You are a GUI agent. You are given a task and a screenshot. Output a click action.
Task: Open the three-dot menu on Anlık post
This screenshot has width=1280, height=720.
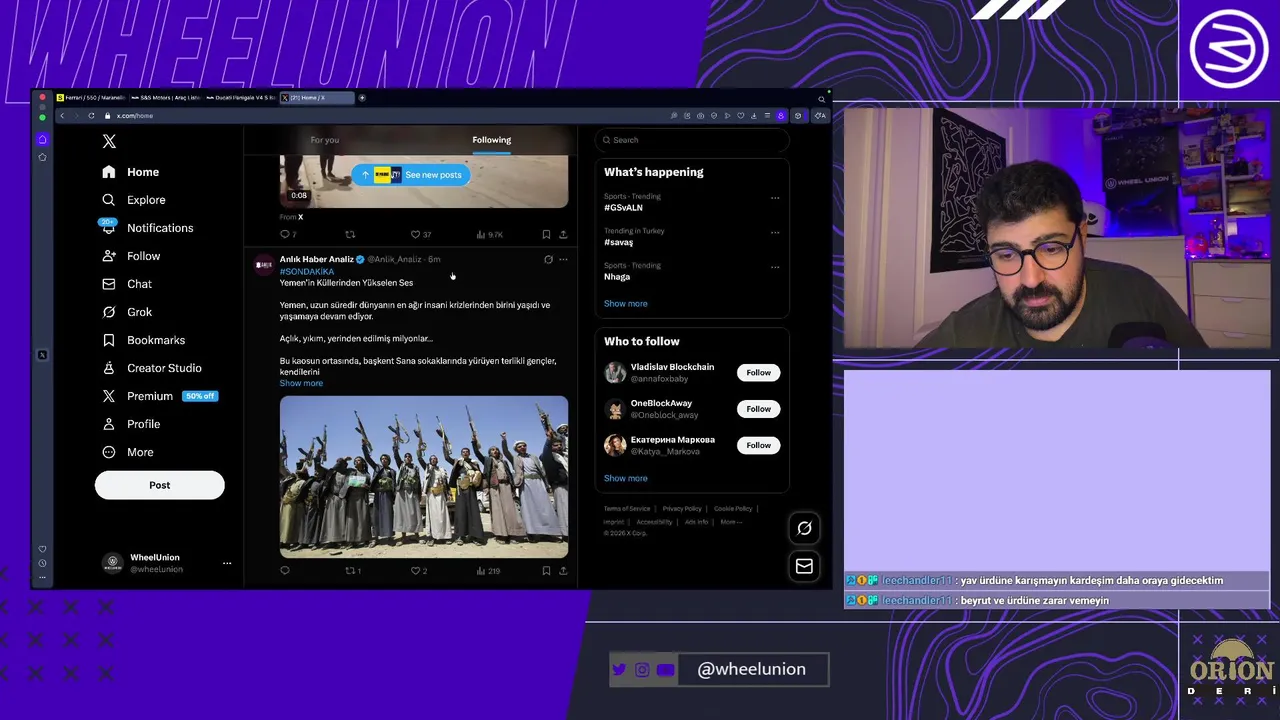click(x=563, y=259)
